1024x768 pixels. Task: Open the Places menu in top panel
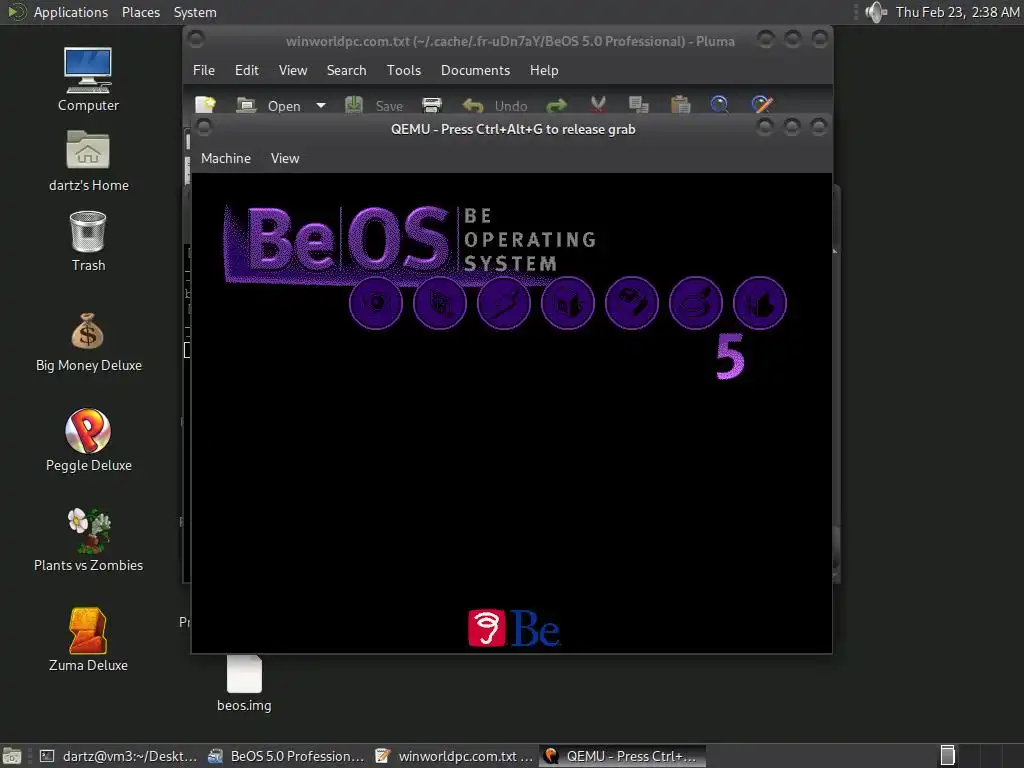tap(141, 12)
